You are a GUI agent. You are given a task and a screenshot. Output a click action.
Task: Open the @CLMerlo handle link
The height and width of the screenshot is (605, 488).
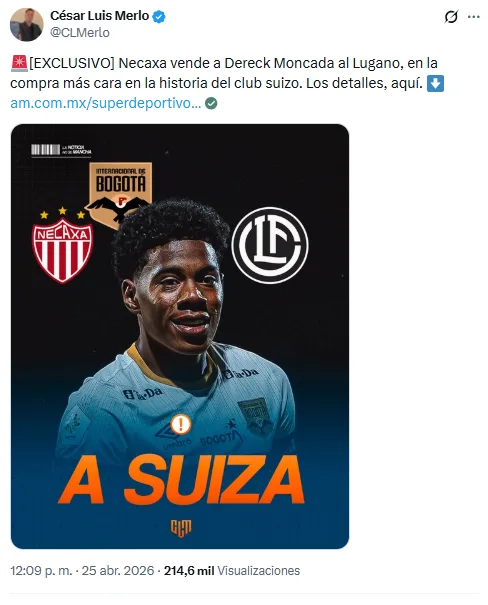79,33
